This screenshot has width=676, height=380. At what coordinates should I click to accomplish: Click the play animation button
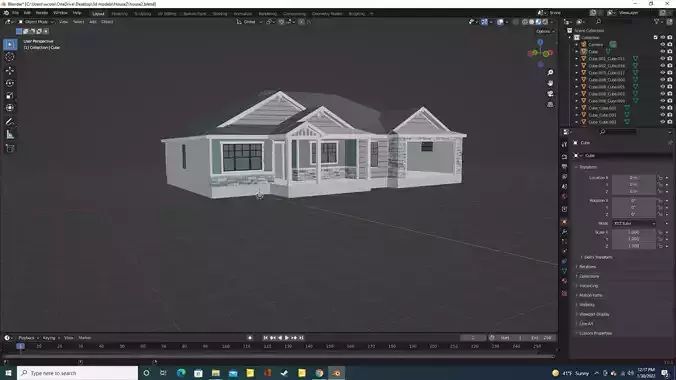click(287, 338)
